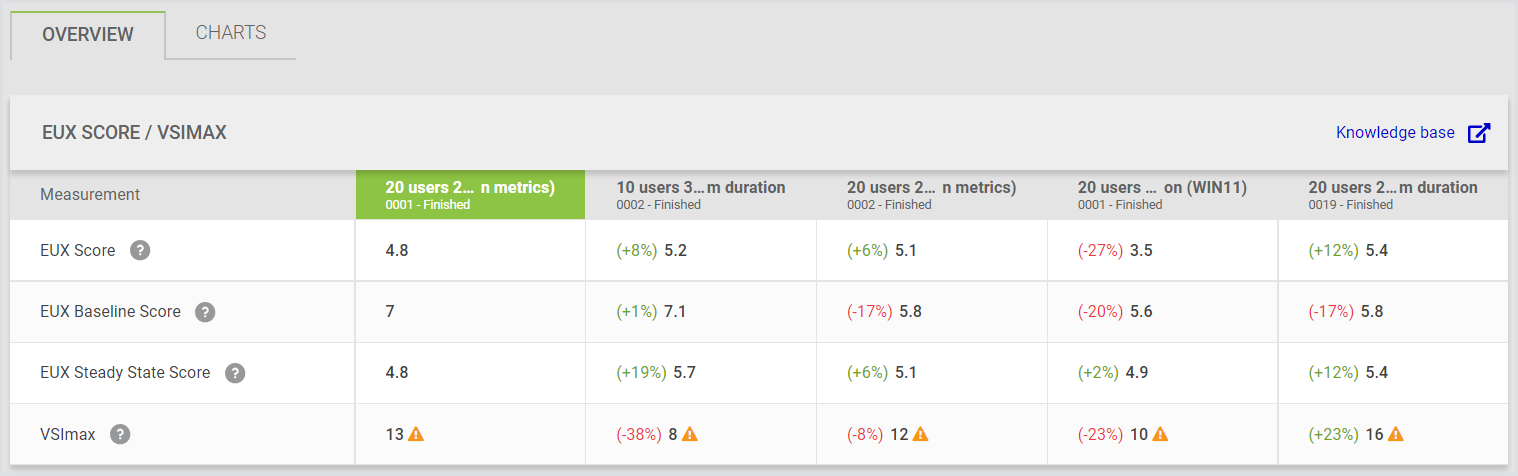Click the warning icon beside VSImax 16

[1396, 434]
